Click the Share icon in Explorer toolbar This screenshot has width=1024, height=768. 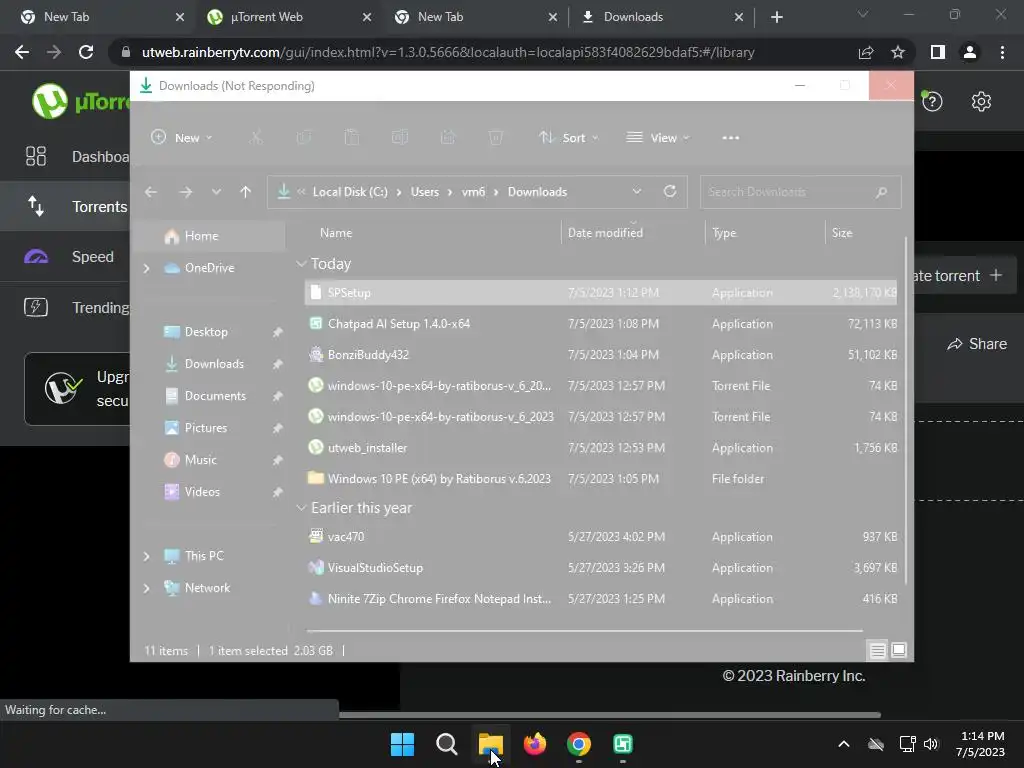click(448, 138)
